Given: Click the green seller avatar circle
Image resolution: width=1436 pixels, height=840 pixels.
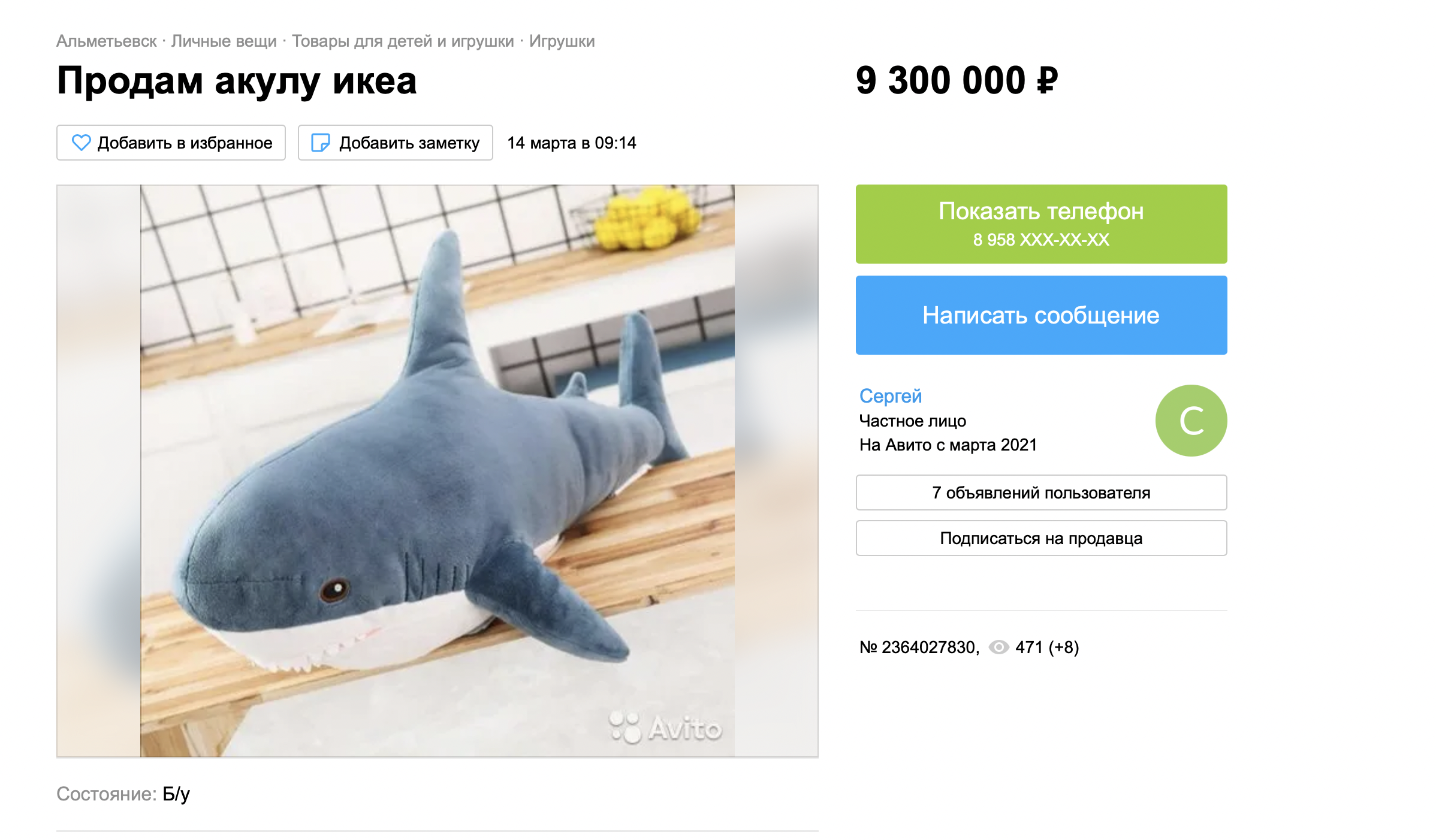Looking at the screenshot, I should click(1191, 421).
